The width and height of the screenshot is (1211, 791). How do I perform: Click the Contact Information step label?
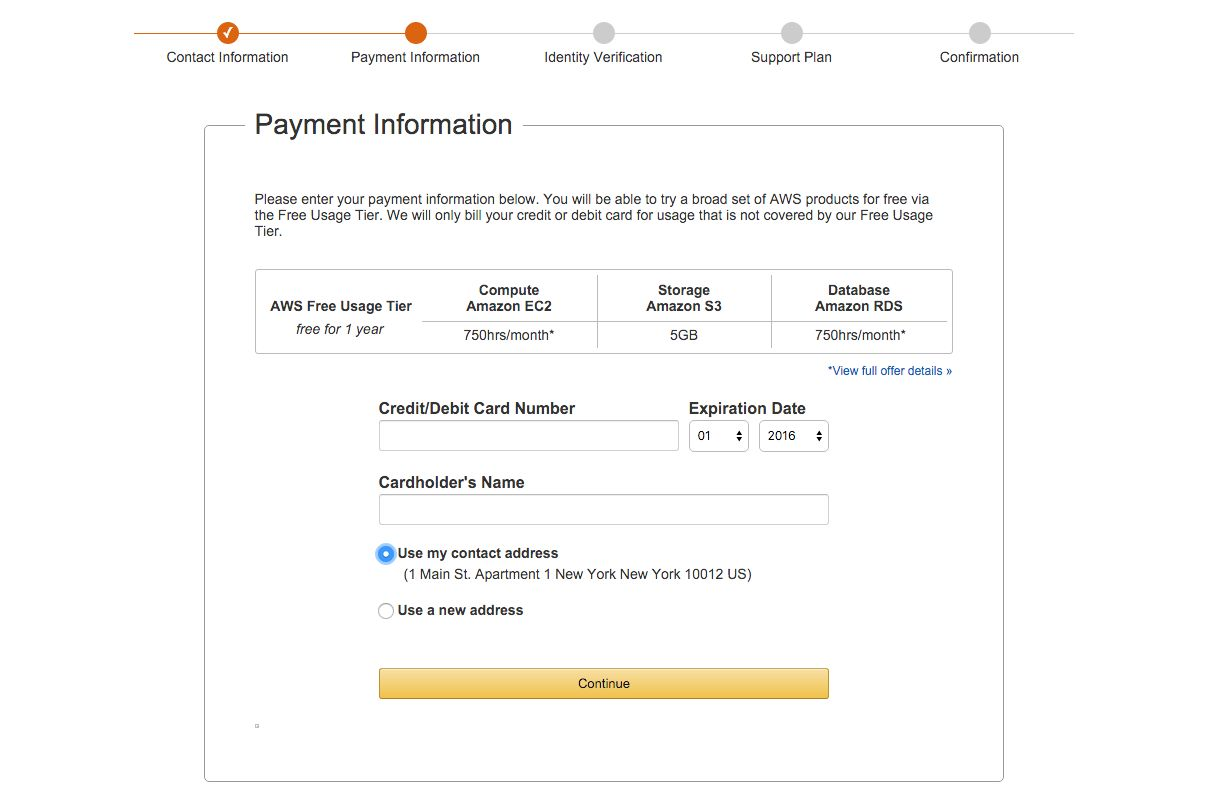227,57
